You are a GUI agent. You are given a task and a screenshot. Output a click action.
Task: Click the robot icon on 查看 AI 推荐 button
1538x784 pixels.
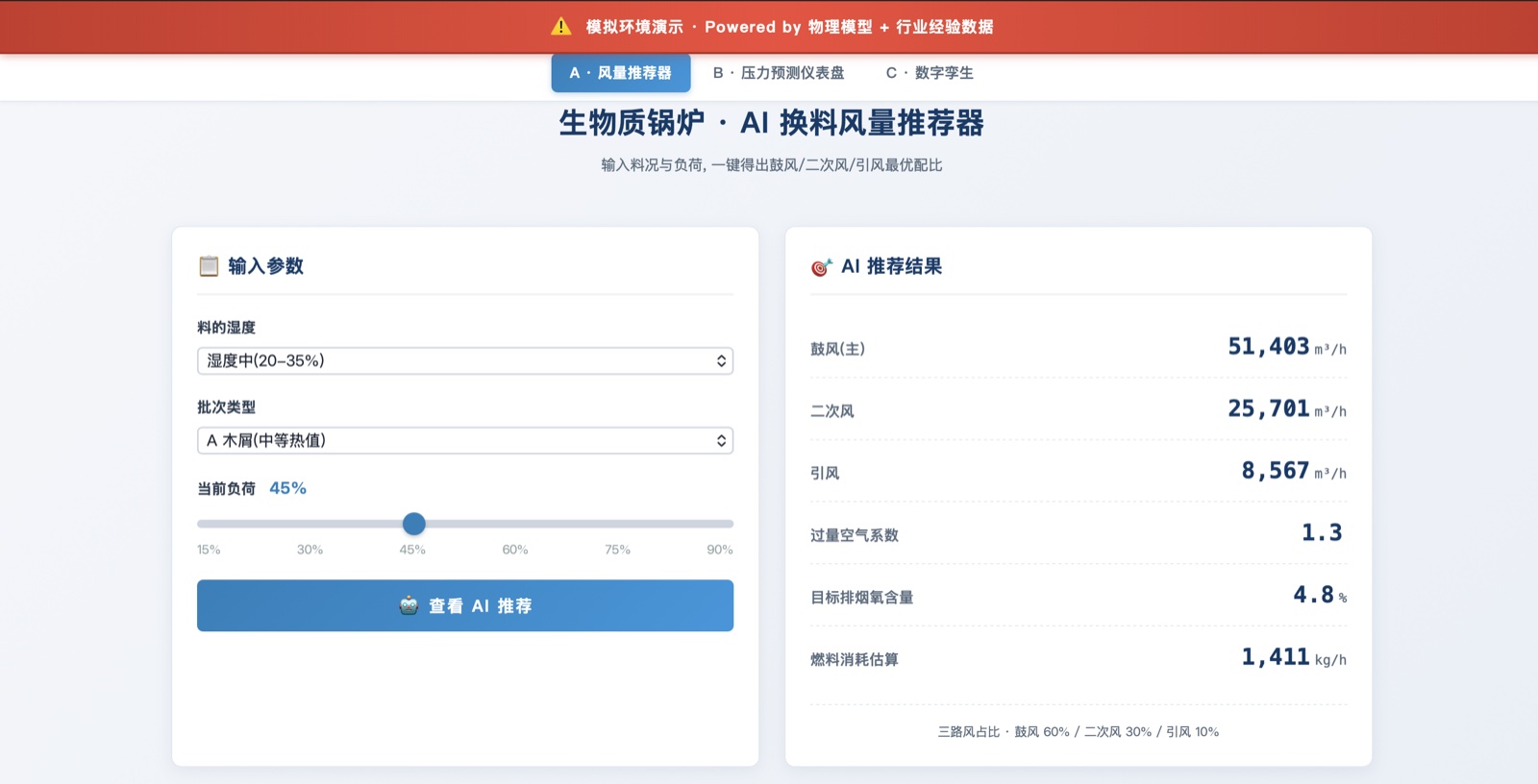[x=409, y=605]
